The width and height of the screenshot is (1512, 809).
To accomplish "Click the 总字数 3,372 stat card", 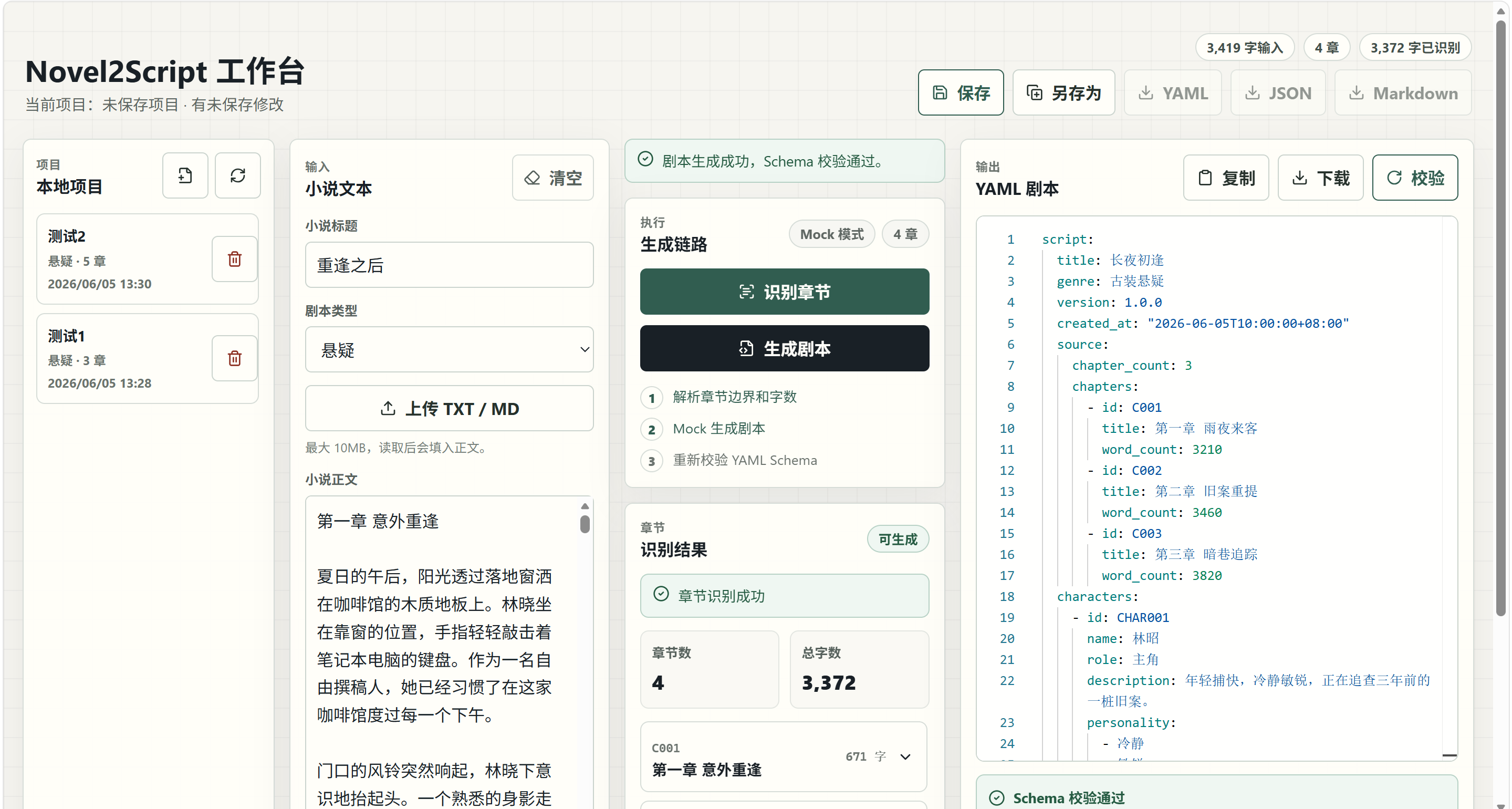I will (x=859, y=669).
